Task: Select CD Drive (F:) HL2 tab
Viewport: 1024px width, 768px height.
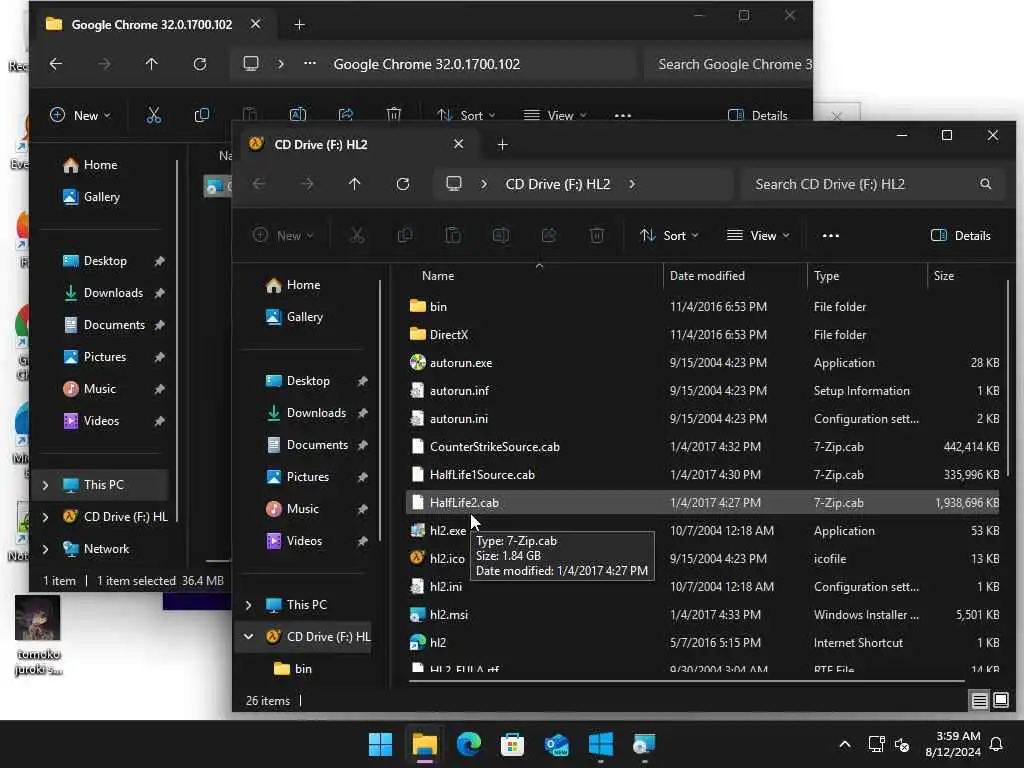Action: click(357, 144)
